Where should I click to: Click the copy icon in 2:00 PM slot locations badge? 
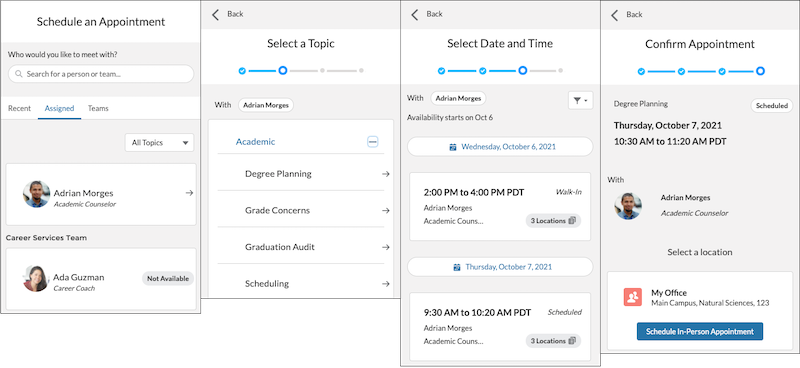572,221
